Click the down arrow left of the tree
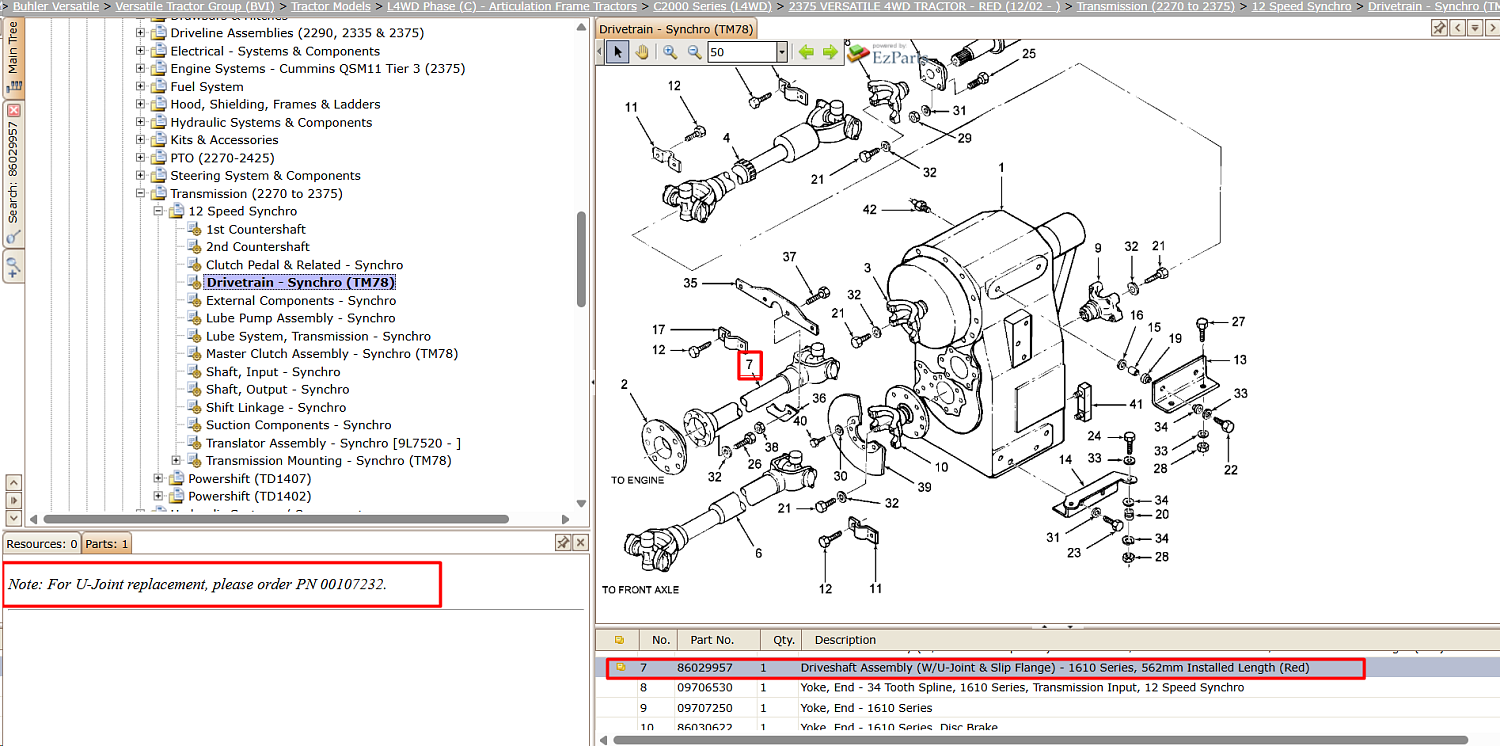 click(x=13, y=517)
